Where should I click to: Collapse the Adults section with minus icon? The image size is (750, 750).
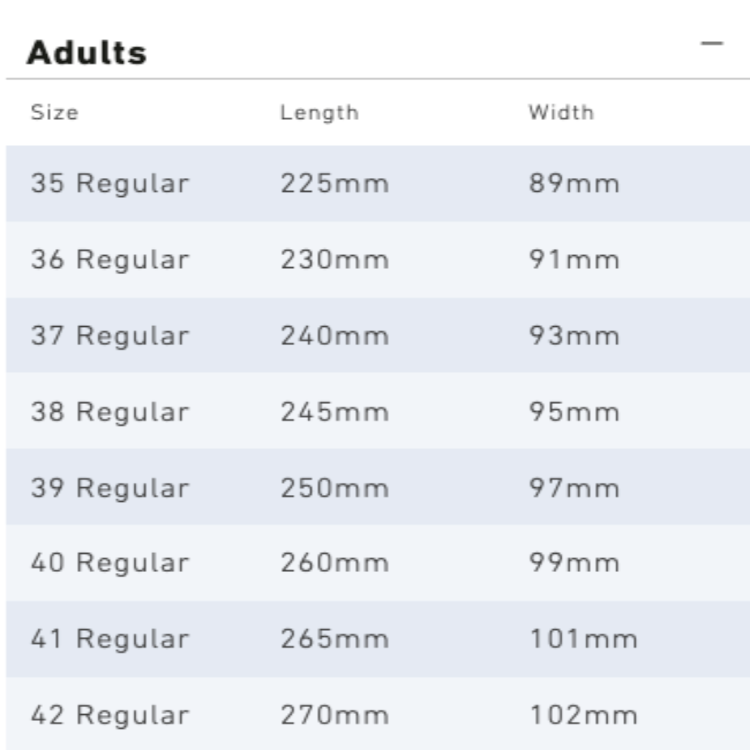coord(711,44)
